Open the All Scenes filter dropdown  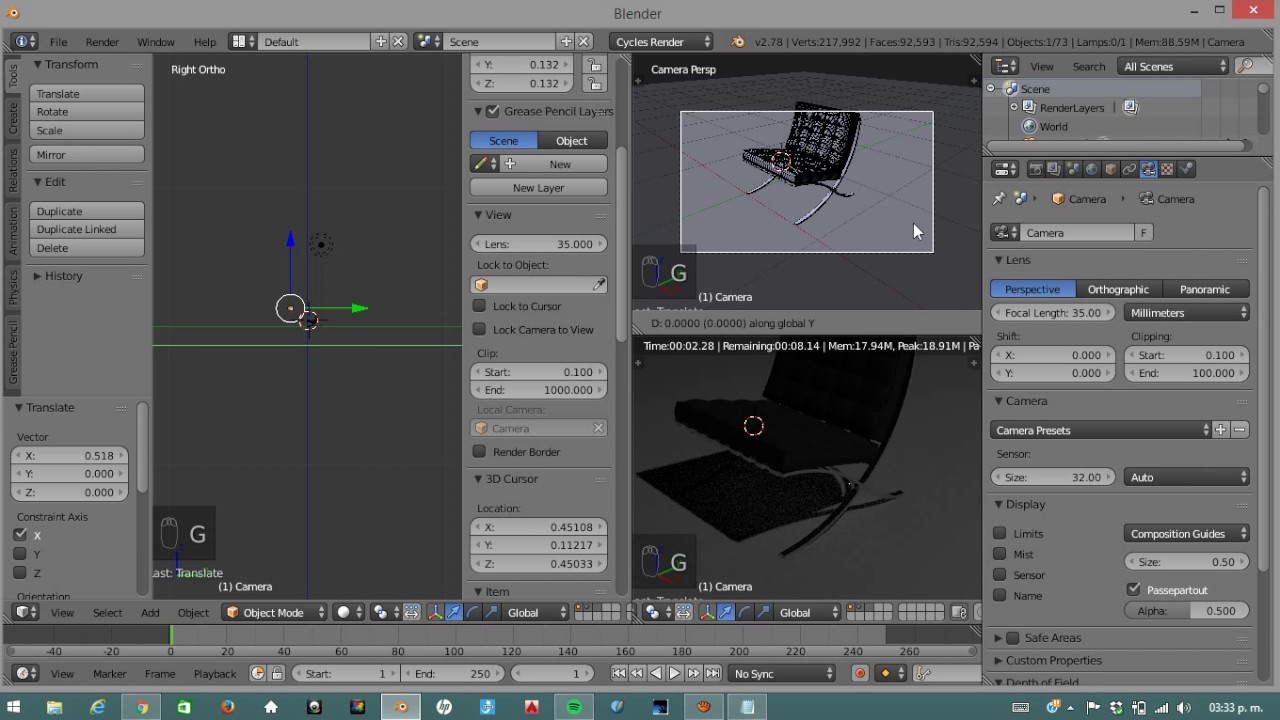tap(1175, 66)
